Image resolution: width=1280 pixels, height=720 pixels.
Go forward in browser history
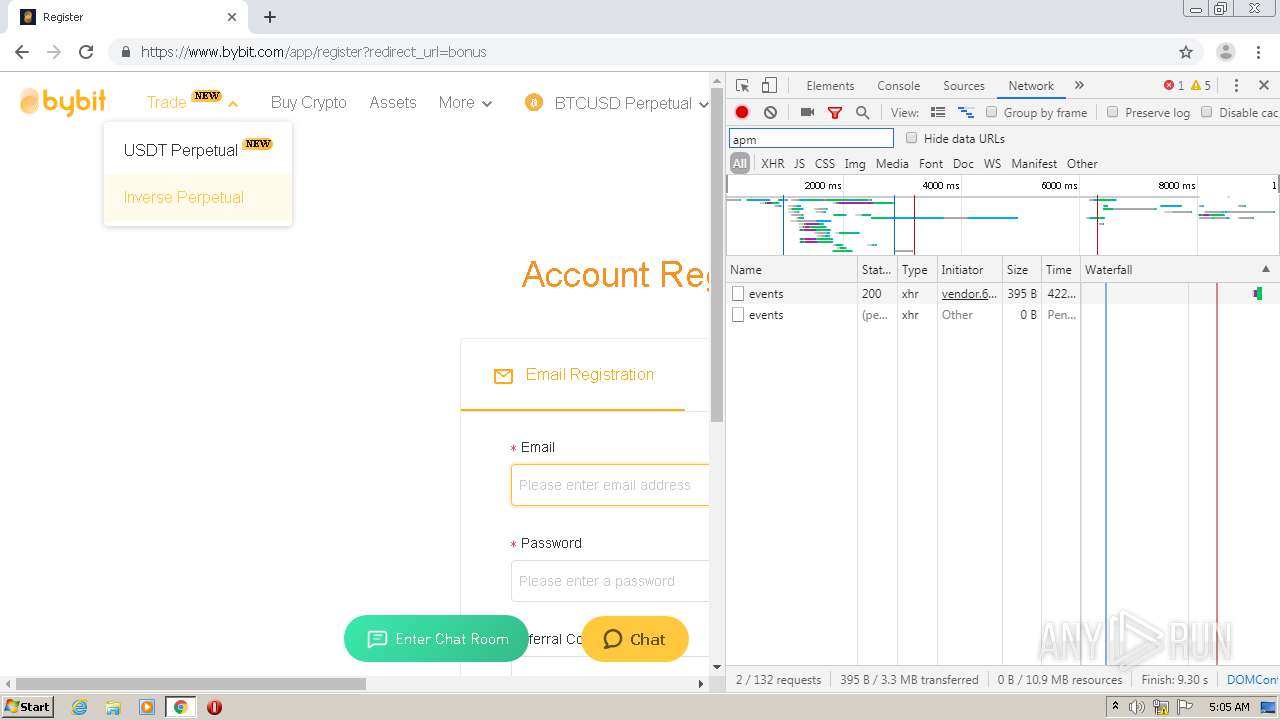[x=54, y=52]
